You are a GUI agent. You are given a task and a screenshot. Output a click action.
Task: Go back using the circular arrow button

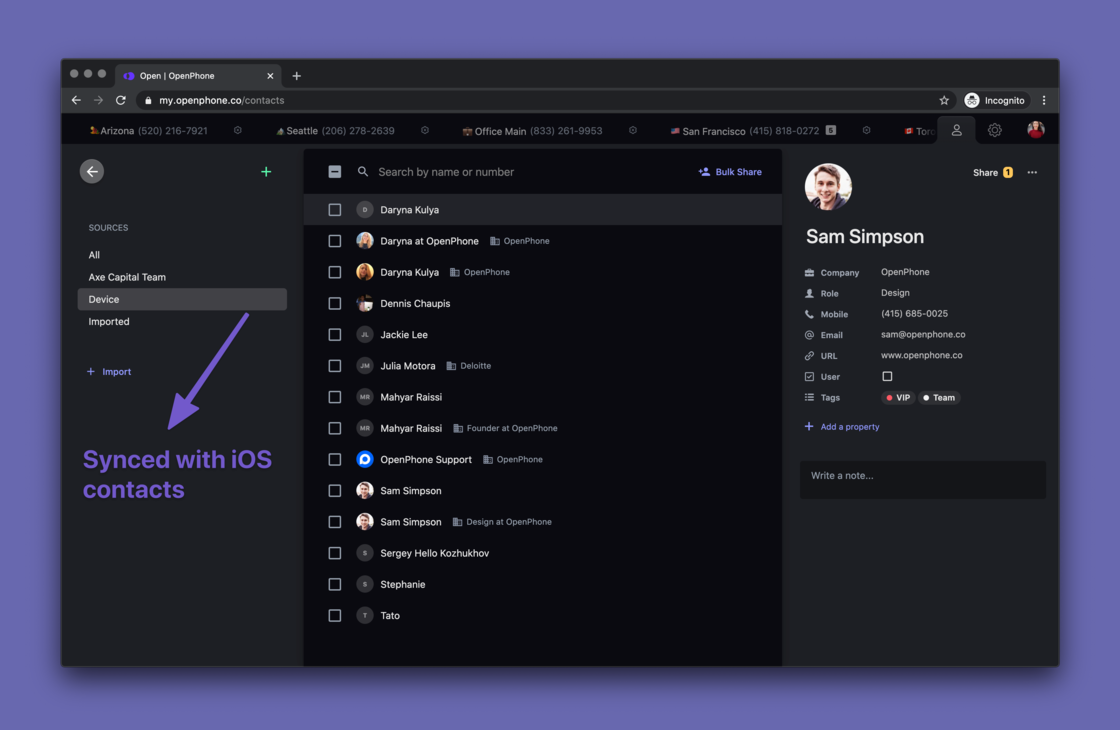(x=91, y=171)
